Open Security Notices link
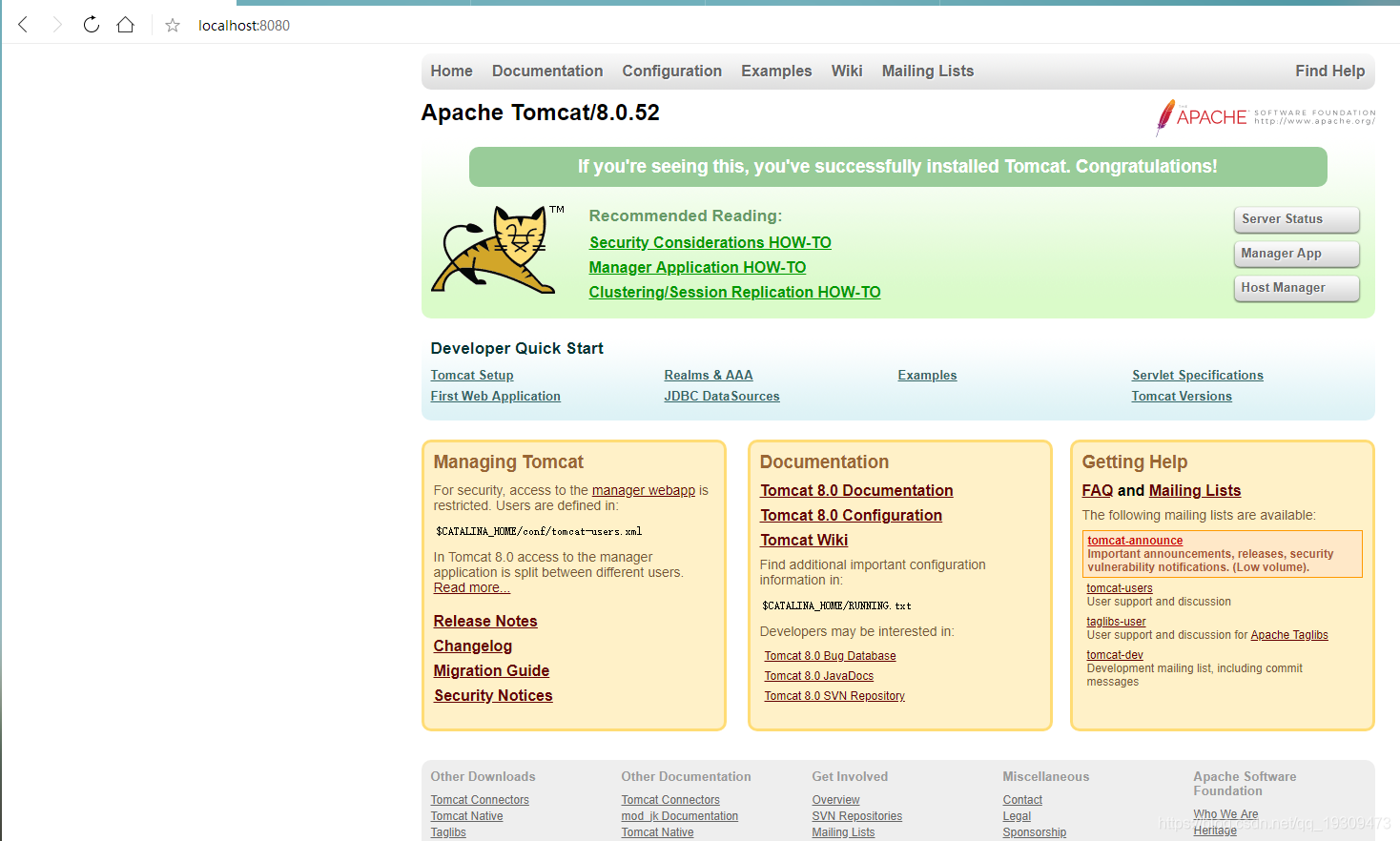 tap(493, 696)
